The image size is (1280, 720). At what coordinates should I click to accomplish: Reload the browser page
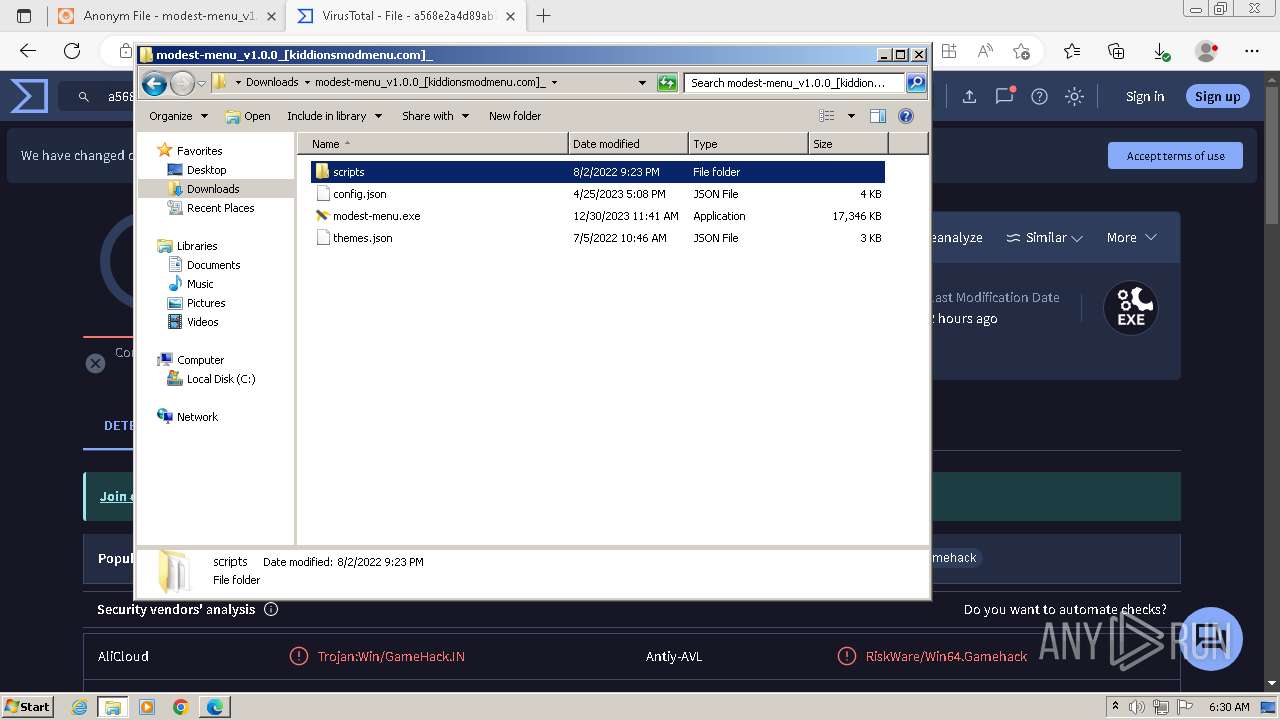[x=72, y=51]
